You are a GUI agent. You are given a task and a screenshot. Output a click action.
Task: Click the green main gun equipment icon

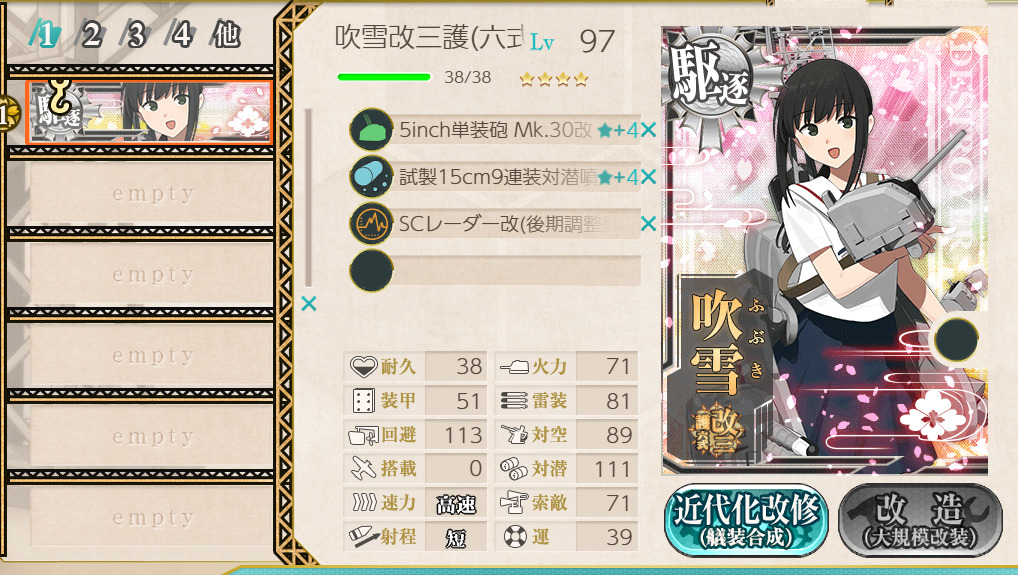[x=371, y=130]
